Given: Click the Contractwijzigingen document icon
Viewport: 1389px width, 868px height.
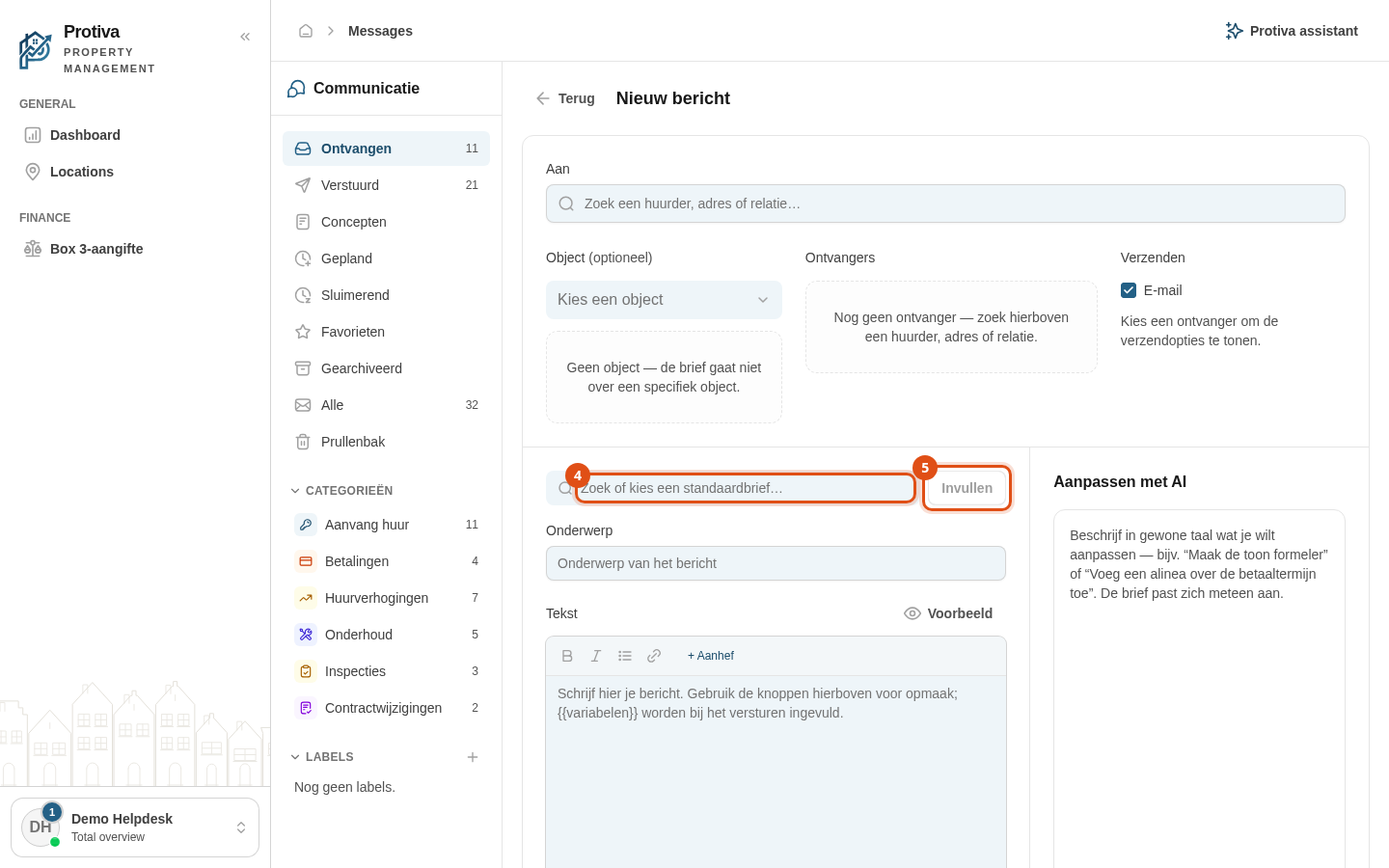Looking at the screenshot, I should pyautogui.click(x=306, y=708).
